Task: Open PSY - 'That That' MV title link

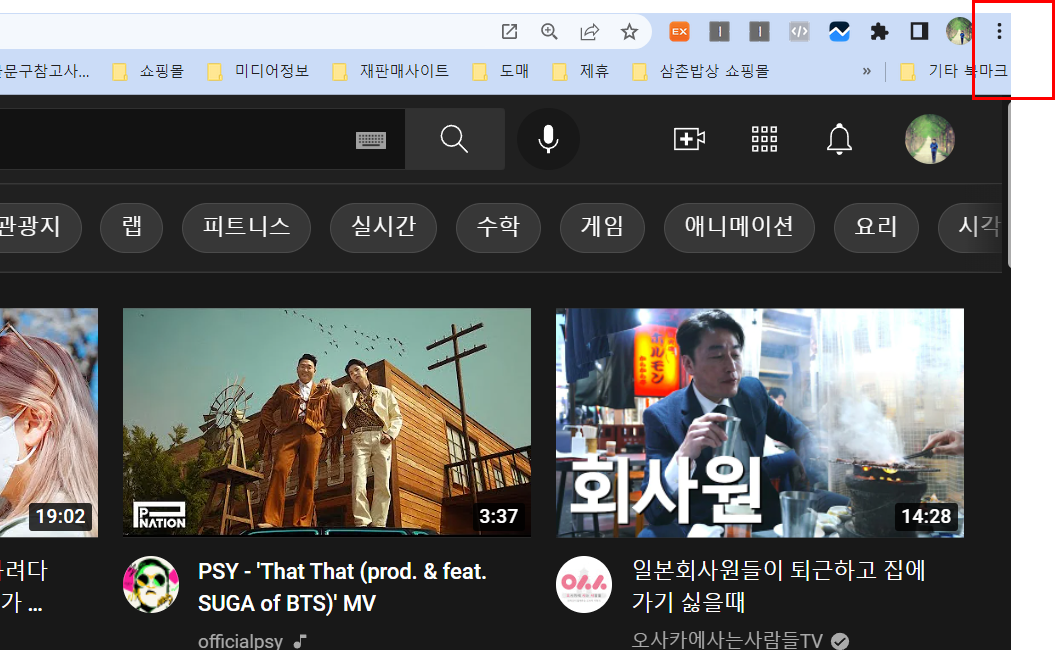Action: (342, 587)
